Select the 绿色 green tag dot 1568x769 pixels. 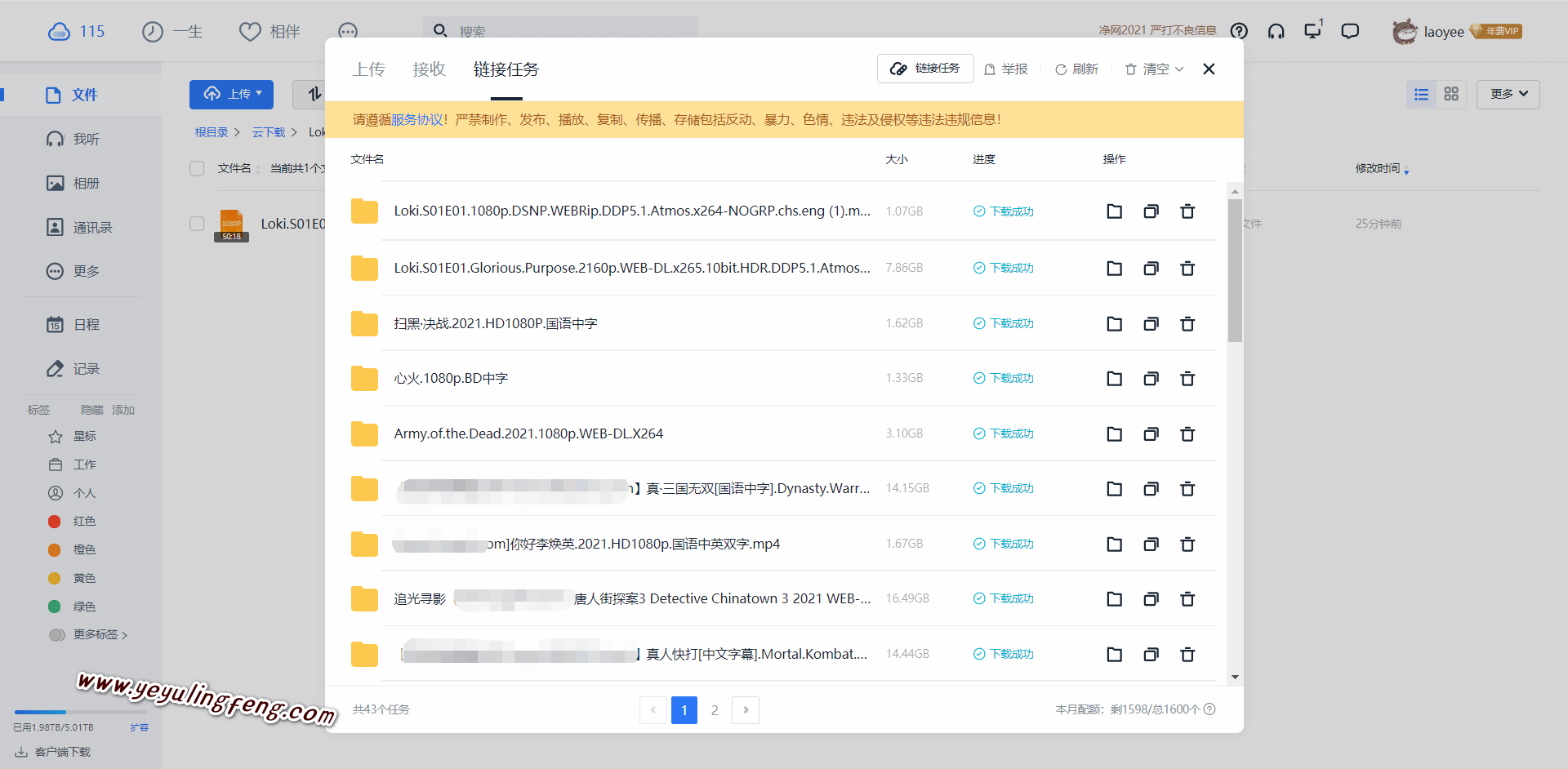[x=55, y=607]
